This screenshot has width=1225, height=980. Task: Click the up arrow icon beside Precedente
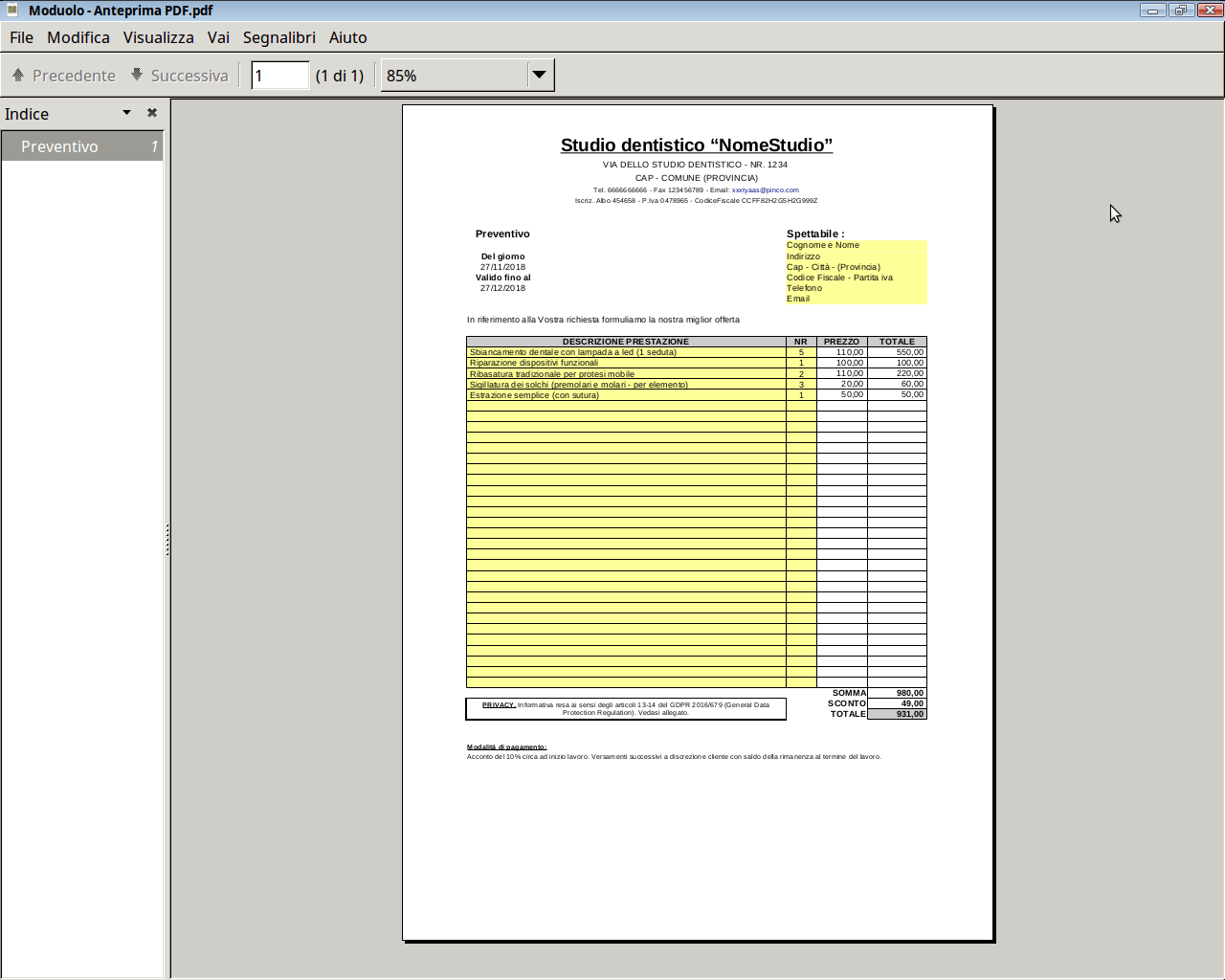[18, 75]
